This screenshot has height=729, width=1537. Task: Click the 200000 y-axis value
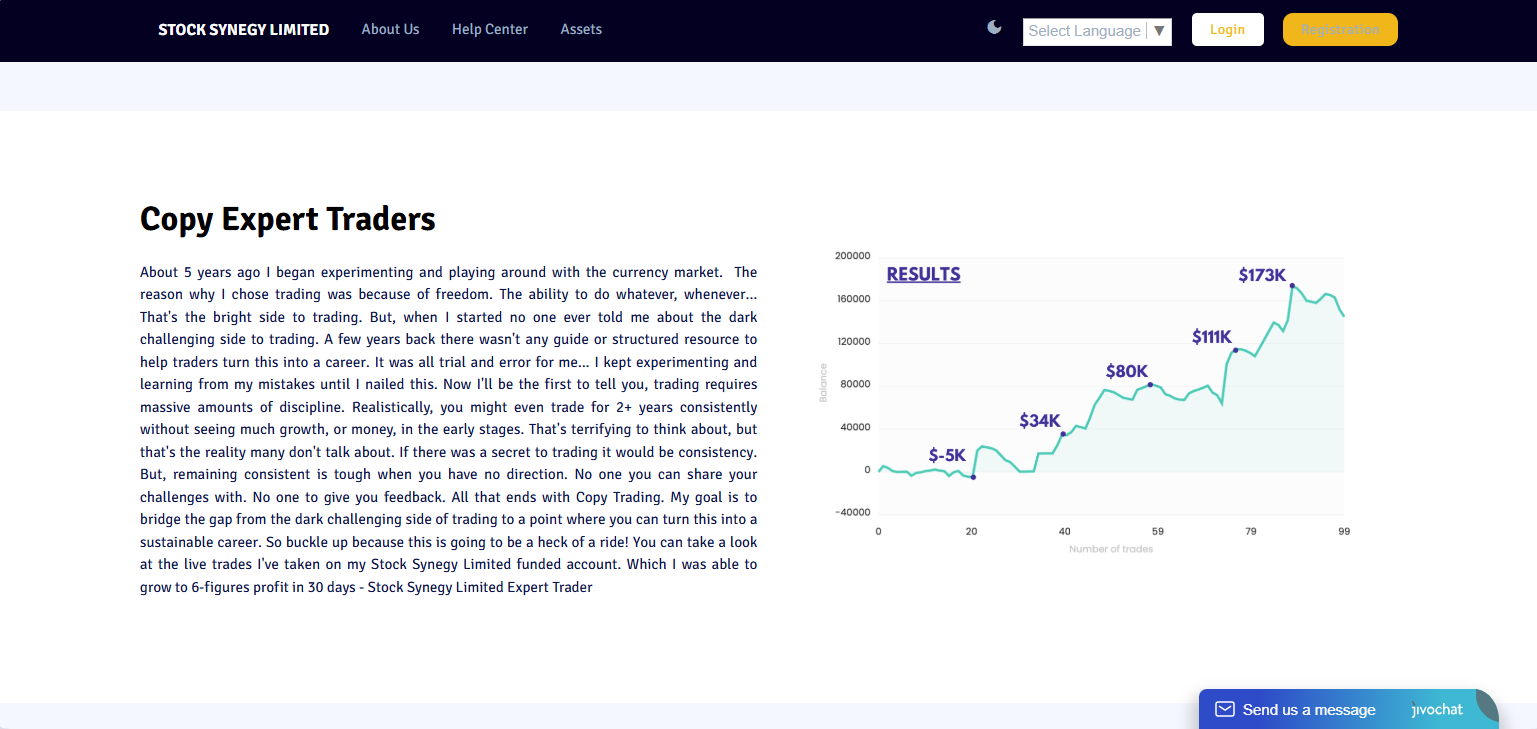point(852,256)
